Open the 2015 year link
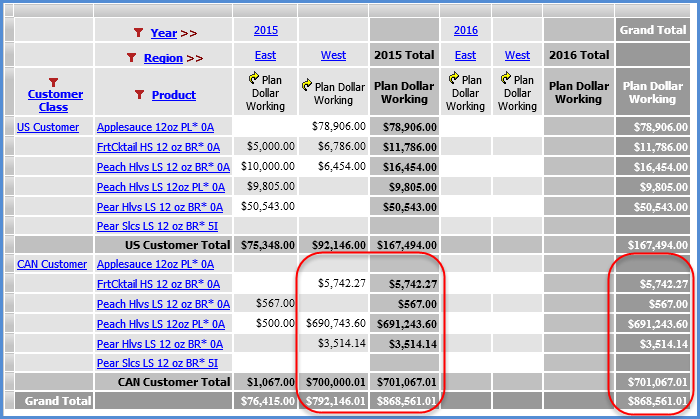Viewport: 700px width, 419px height. pyautogui.click(x=266, y=30)
